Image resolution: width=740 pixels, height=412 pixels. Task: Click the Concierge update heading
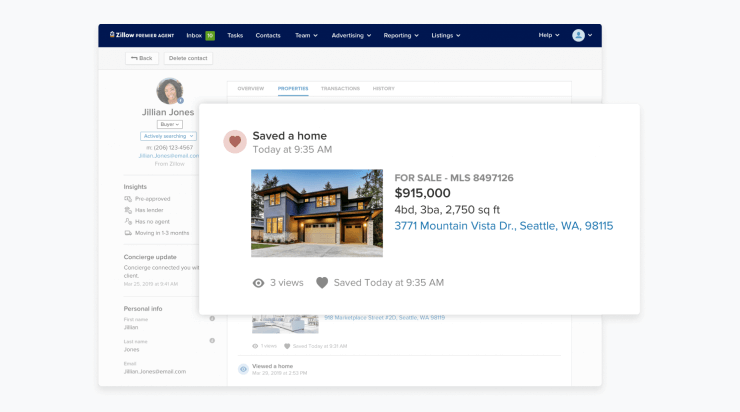(150, 257)
